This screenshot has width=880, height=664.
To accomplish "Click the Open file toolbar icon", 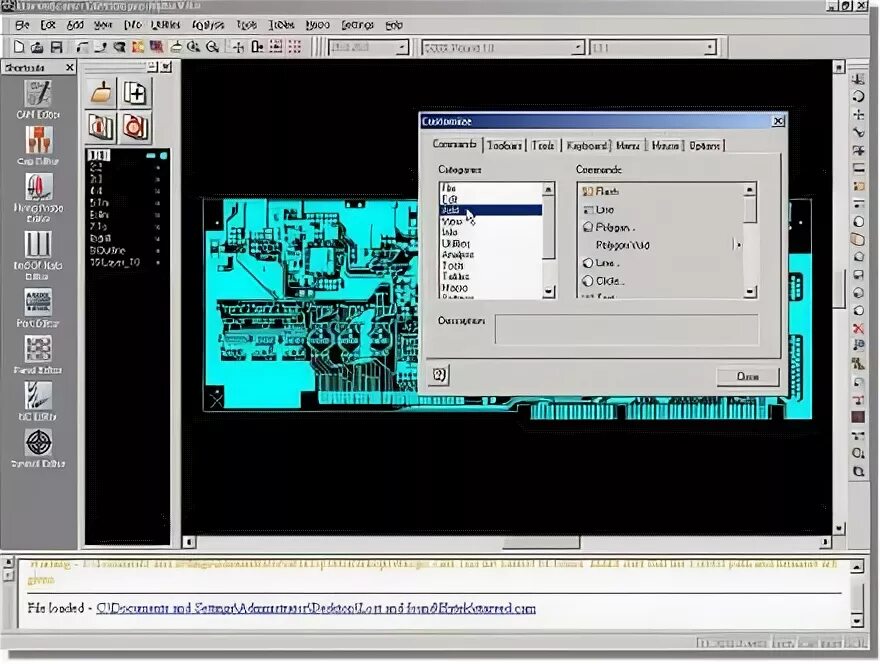I will coord(37,47).
